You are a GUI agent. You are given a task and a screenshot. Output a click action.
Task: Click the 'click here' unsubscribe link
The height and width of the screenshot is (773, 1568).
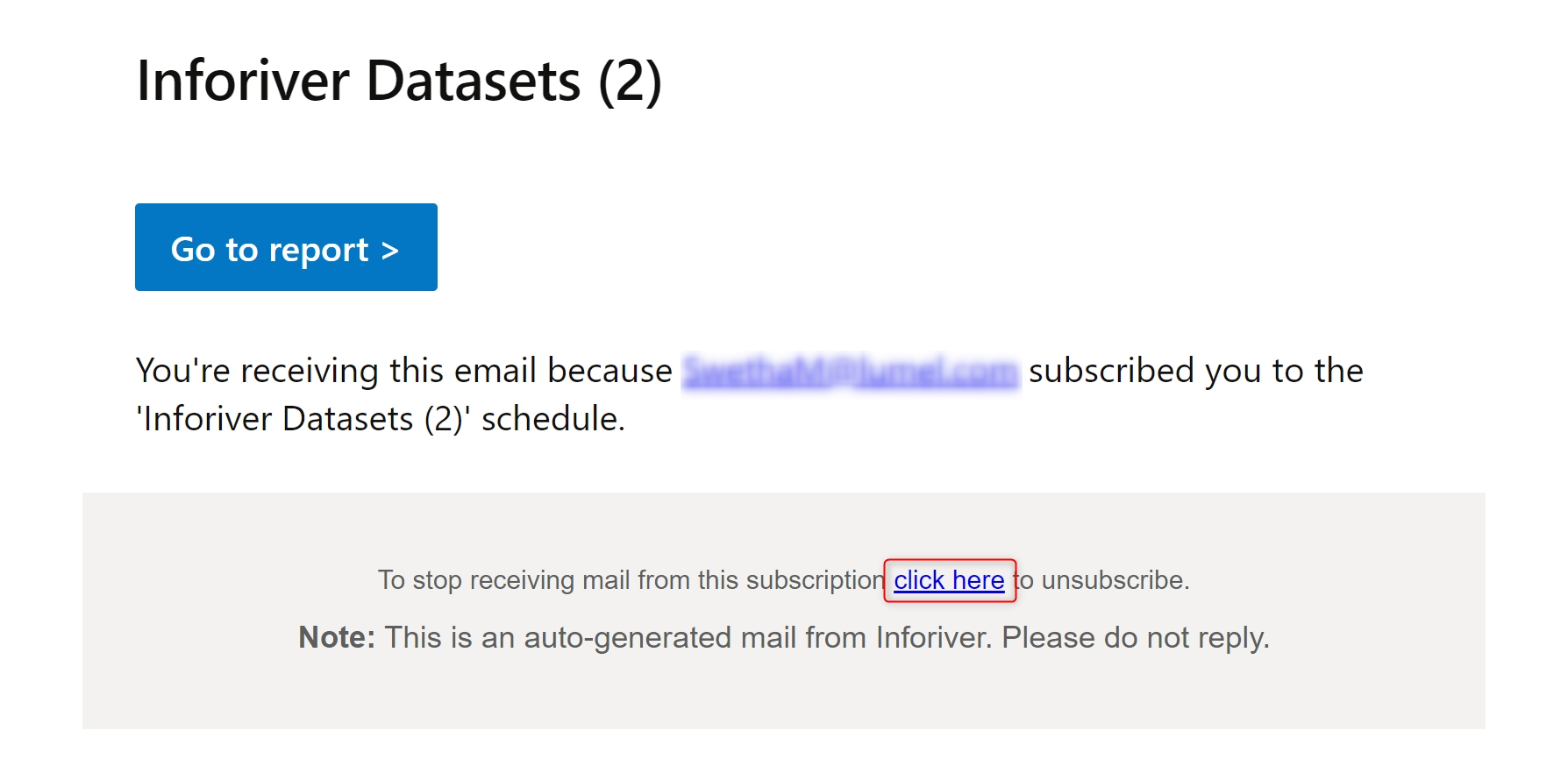pos(949,580)
